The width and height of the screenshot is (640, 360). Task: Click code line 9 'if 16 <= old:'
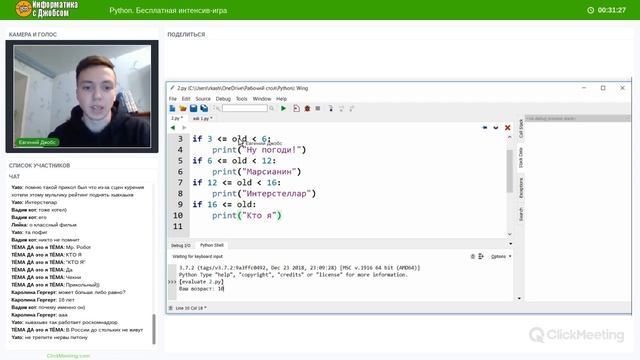click(x=224, y=204)
